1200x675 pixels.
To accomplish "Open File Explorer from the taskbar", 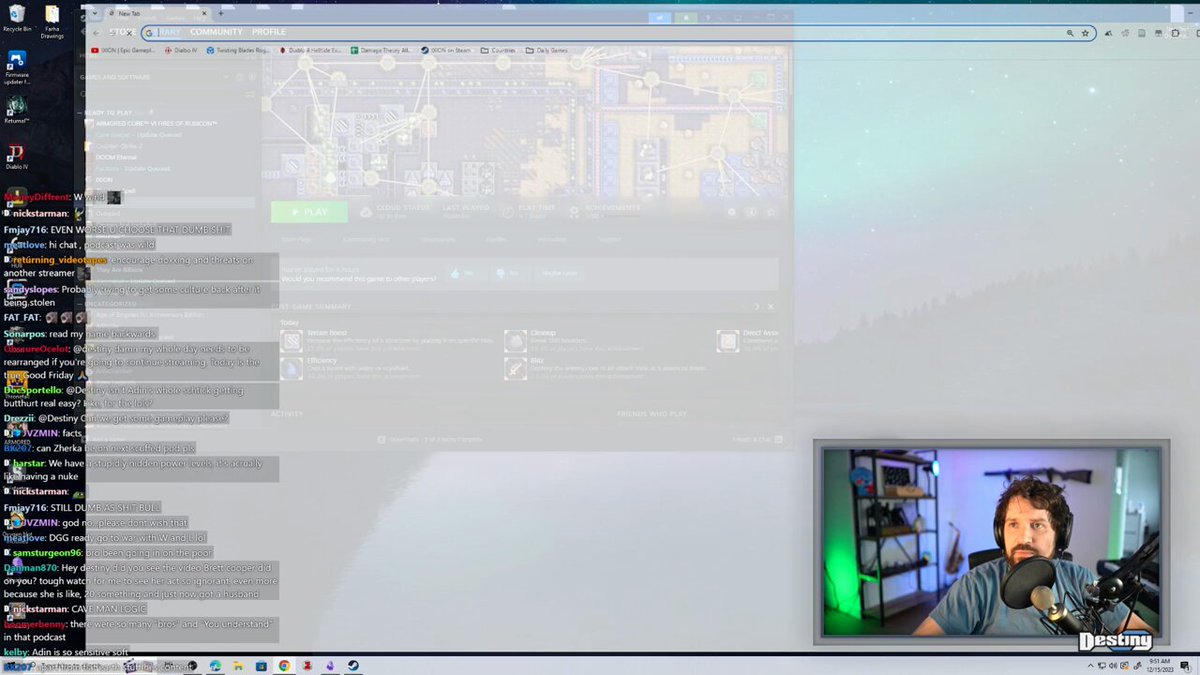I will tap(238, 665).
